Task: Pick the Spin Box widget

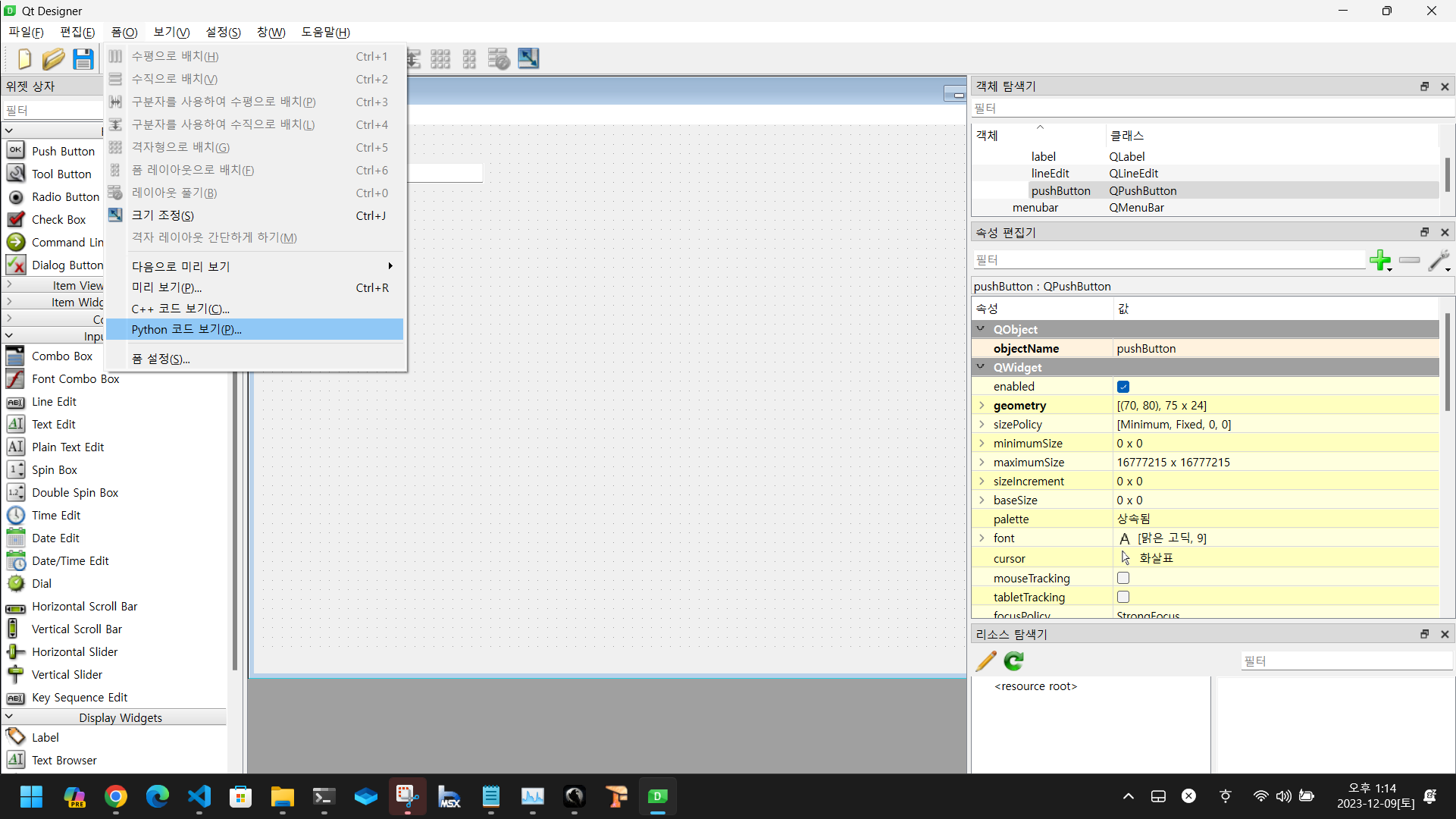Action: coord(54,469)
